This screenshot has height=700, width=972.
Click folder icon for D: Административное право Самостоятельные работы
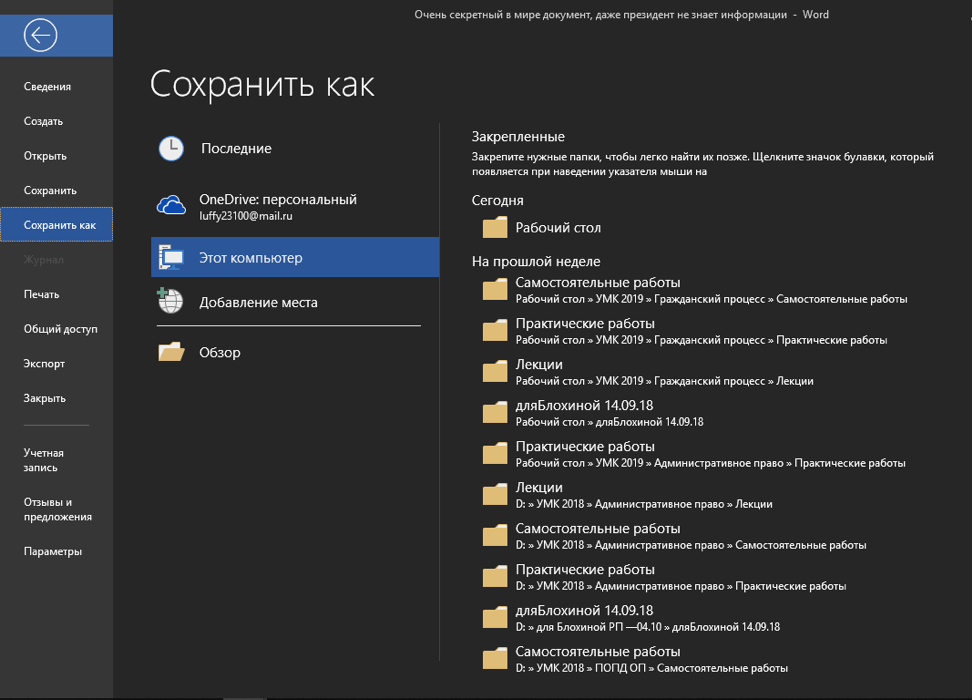(x=495, y=535)
